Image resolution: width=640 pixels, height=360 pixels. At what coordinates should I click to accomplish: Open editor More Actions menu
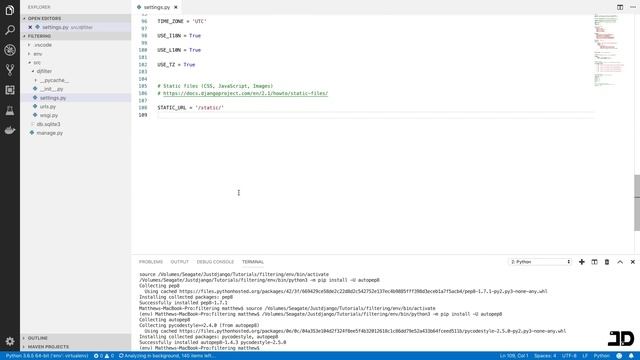pyautogui.click(x=633, y=7)
